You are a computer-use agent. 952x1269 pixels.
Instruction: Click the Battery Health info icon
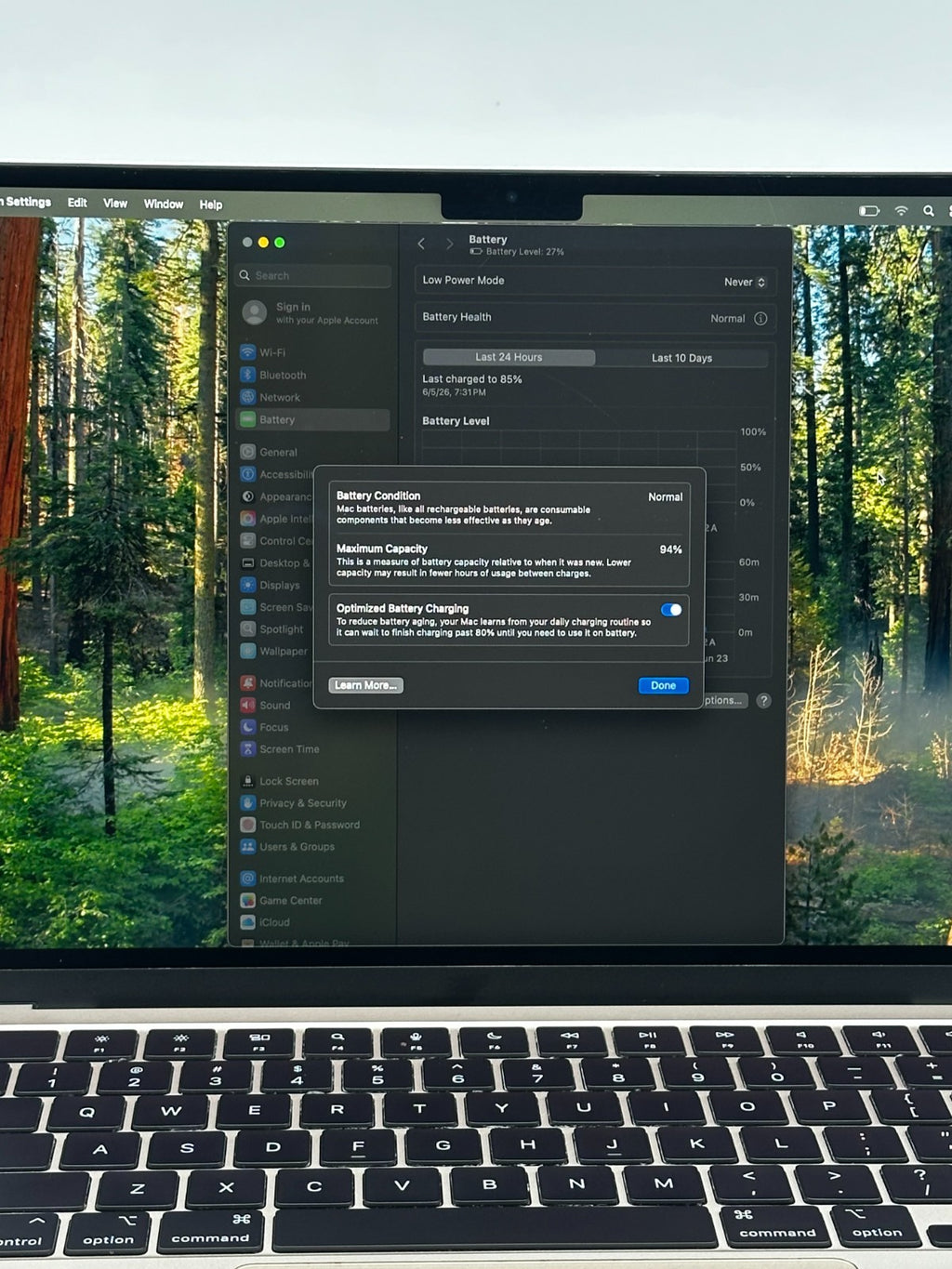tap(760, 318)
